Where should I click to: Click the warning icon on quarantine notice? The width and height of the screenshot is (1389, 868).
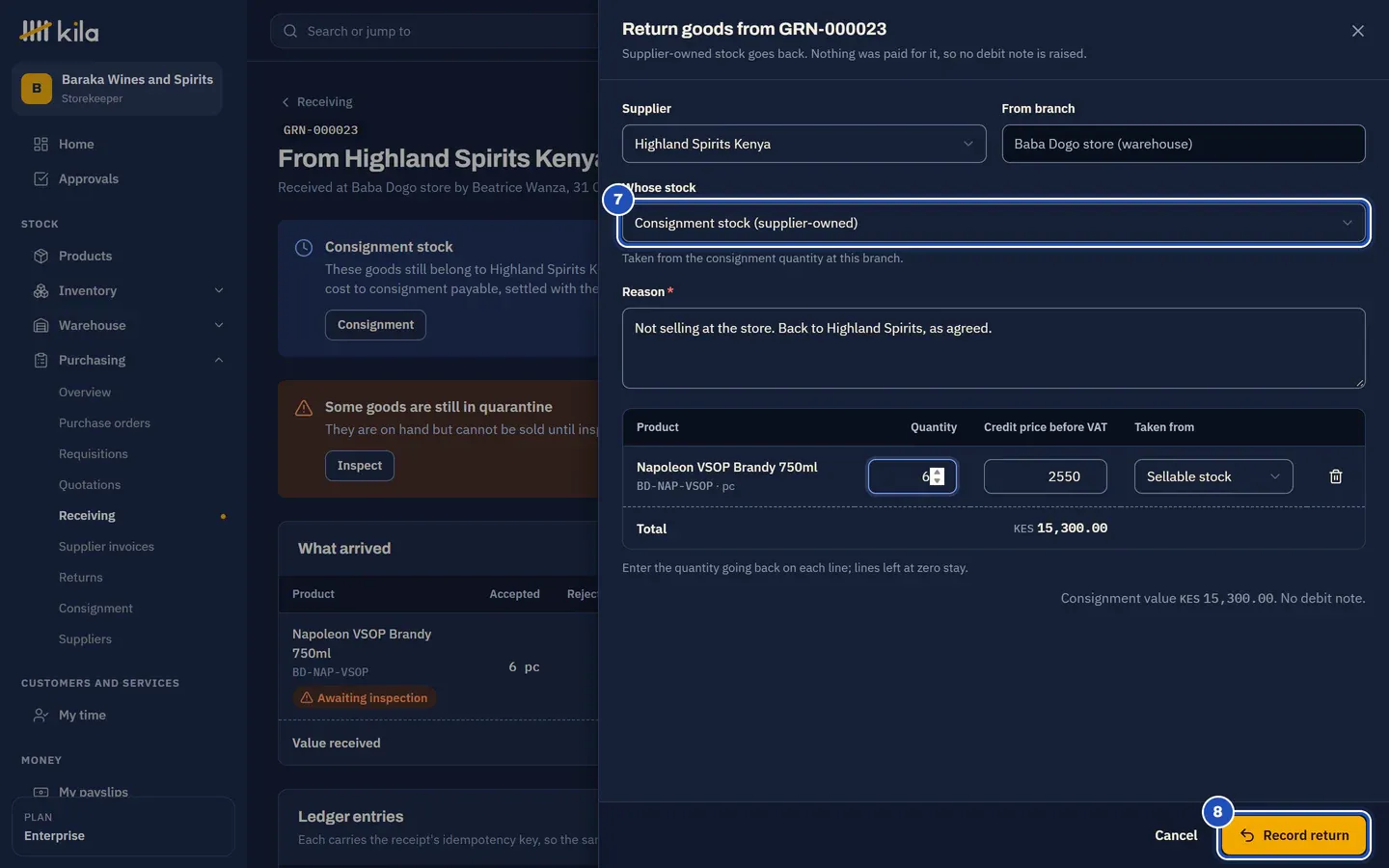[304, 408]
